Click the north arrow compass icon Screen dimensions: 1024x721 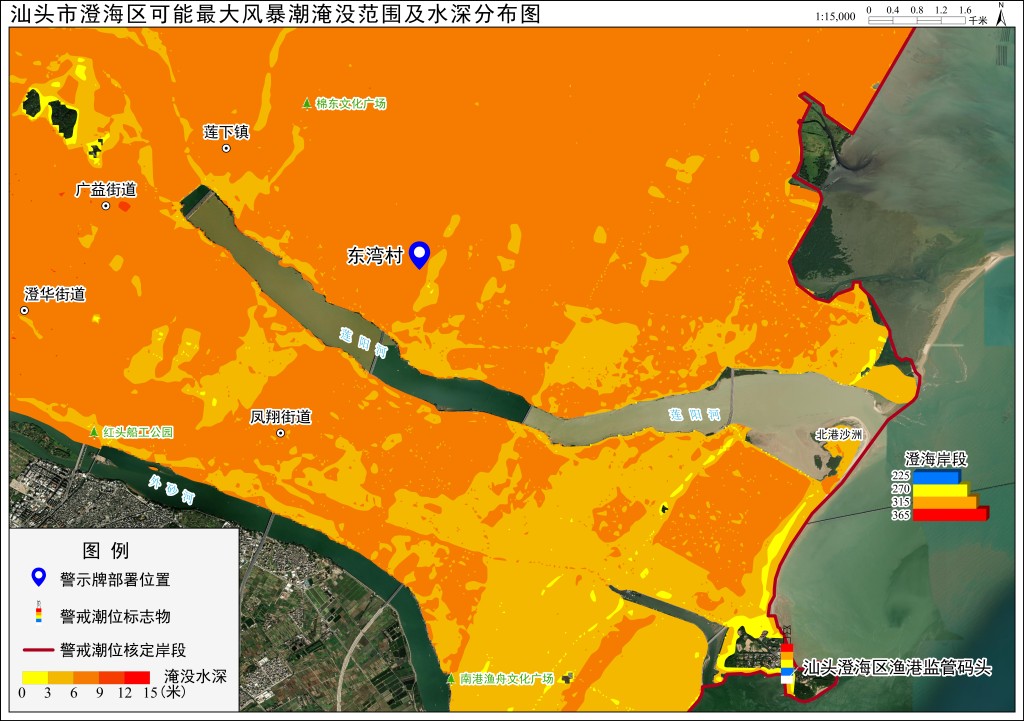coord(1000,14)
